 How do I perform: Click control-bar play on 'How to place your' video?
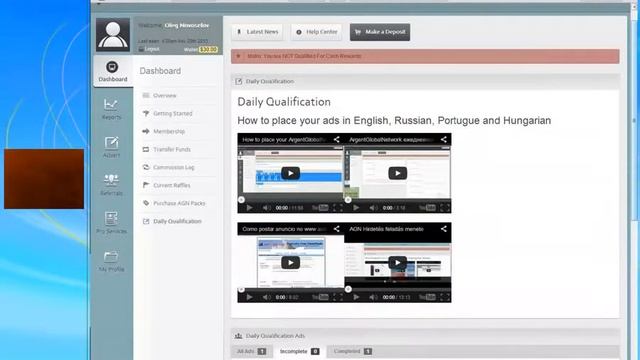click(x=249, y=208)
